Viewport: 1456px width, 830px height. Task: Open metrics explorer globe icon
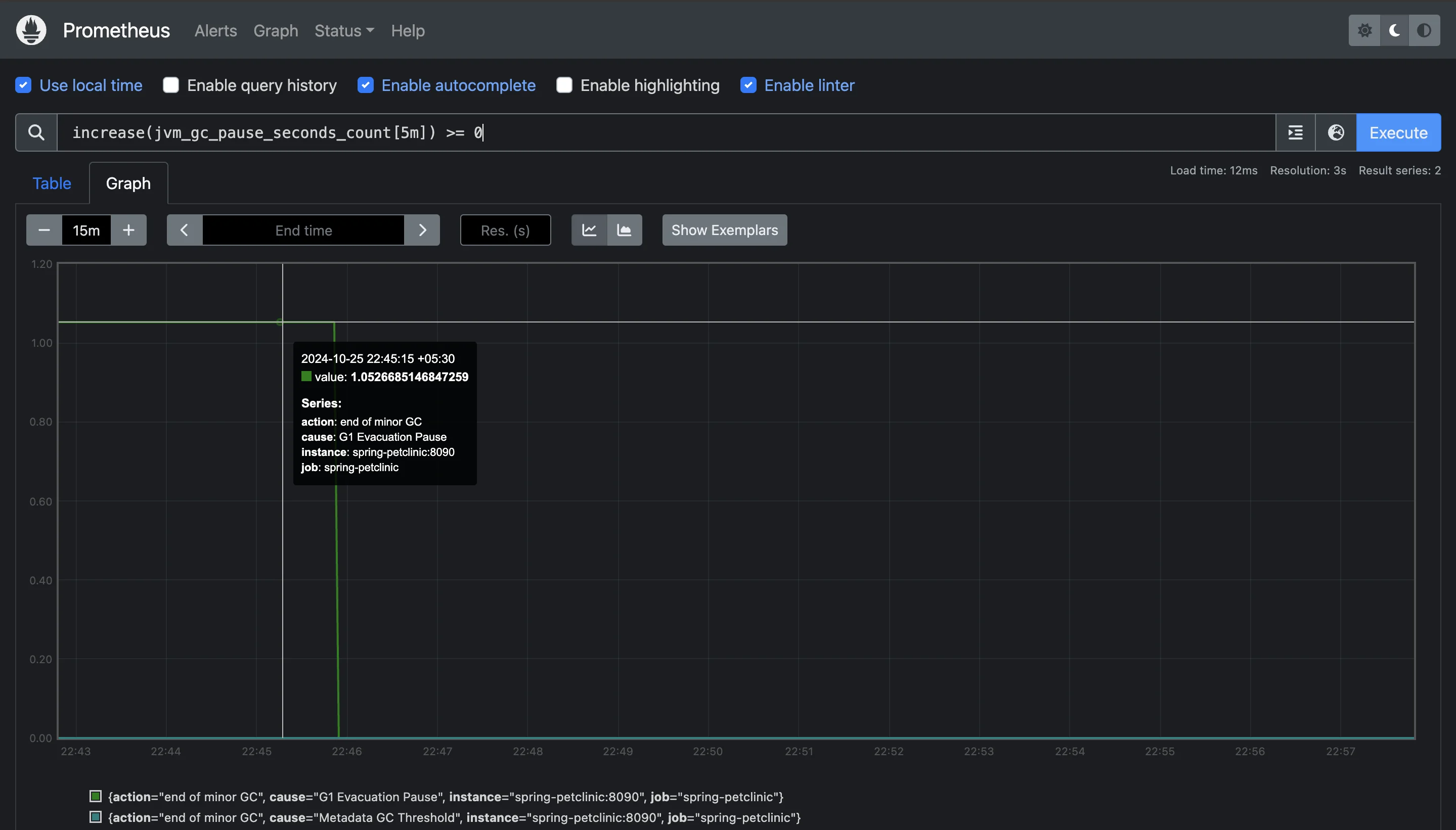pyautogui.click(x=1336, y=132)
